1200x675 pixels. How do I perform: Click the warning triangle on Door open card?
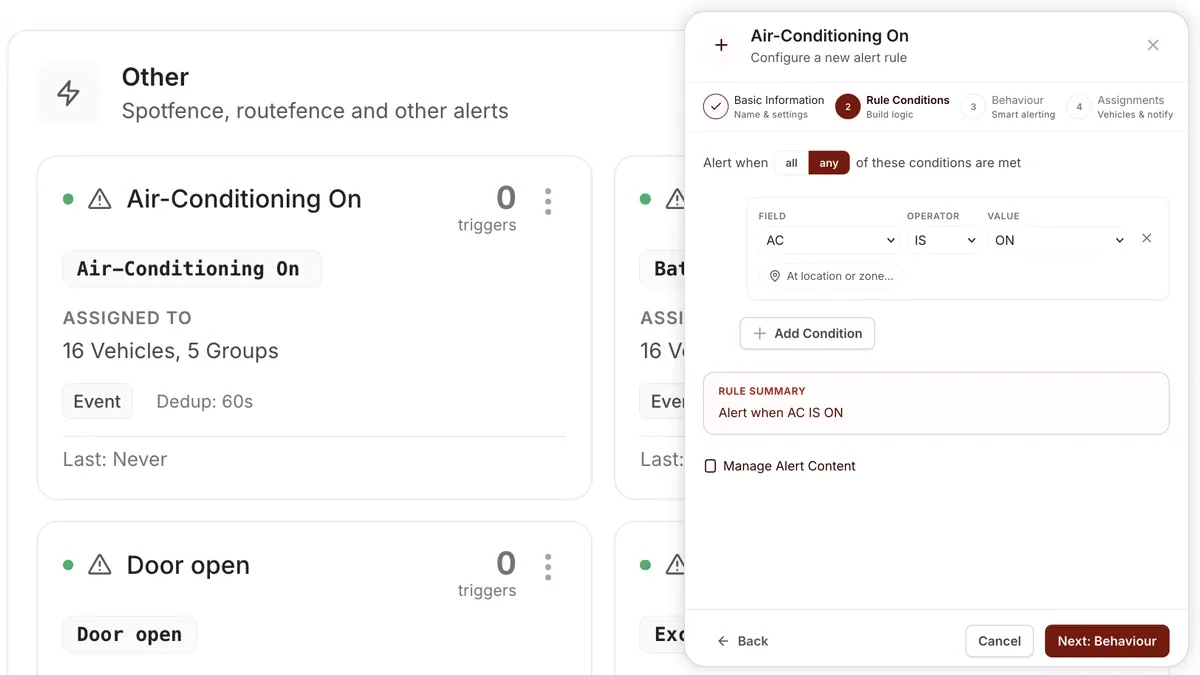pyautogui.click(x=100, y=565)
